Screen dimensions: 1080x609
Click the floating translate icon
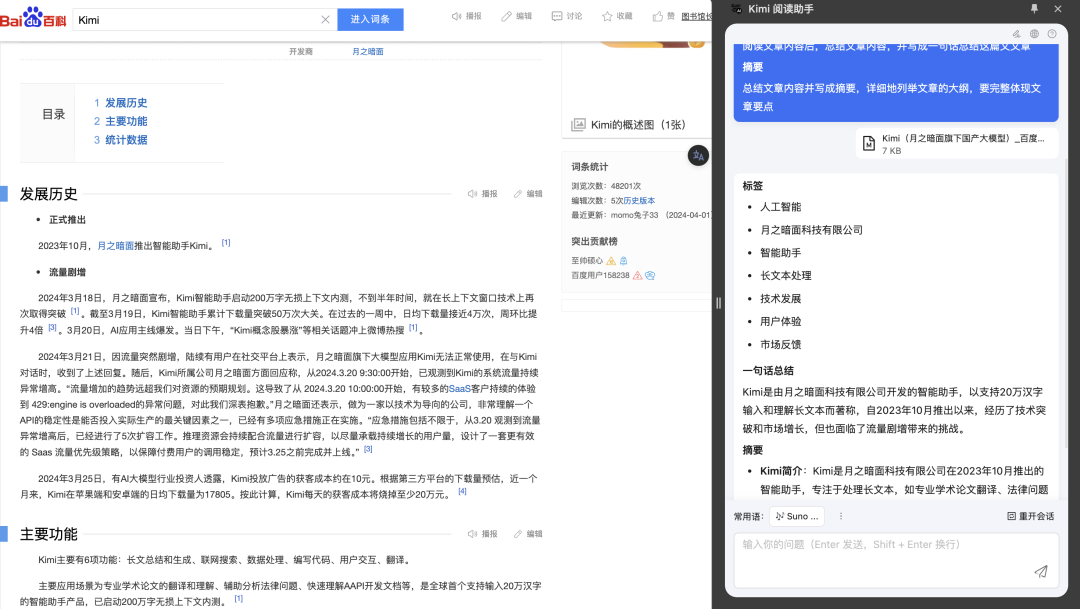[698, 155]
